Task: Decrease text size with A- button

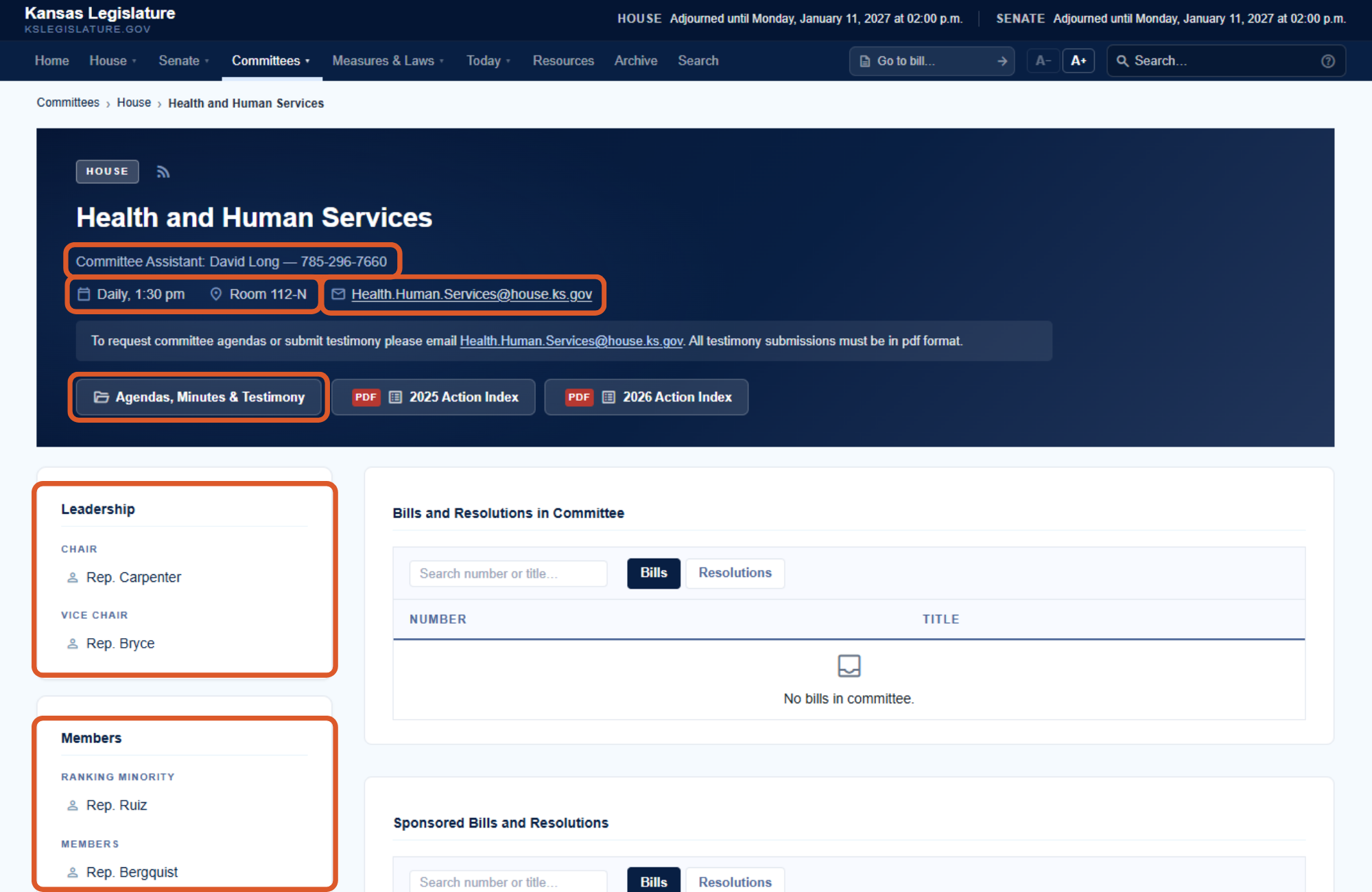Action: 1043,61
